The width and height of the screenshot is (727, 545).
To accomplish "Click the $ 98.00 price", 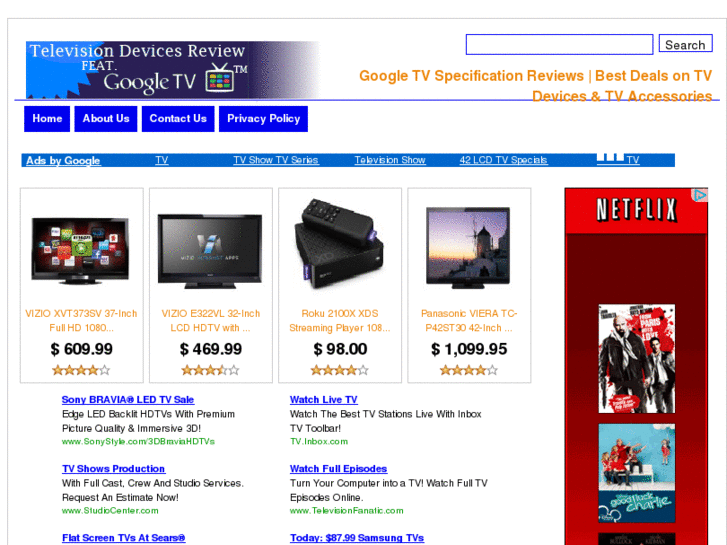I will click(x=340, y=349).
